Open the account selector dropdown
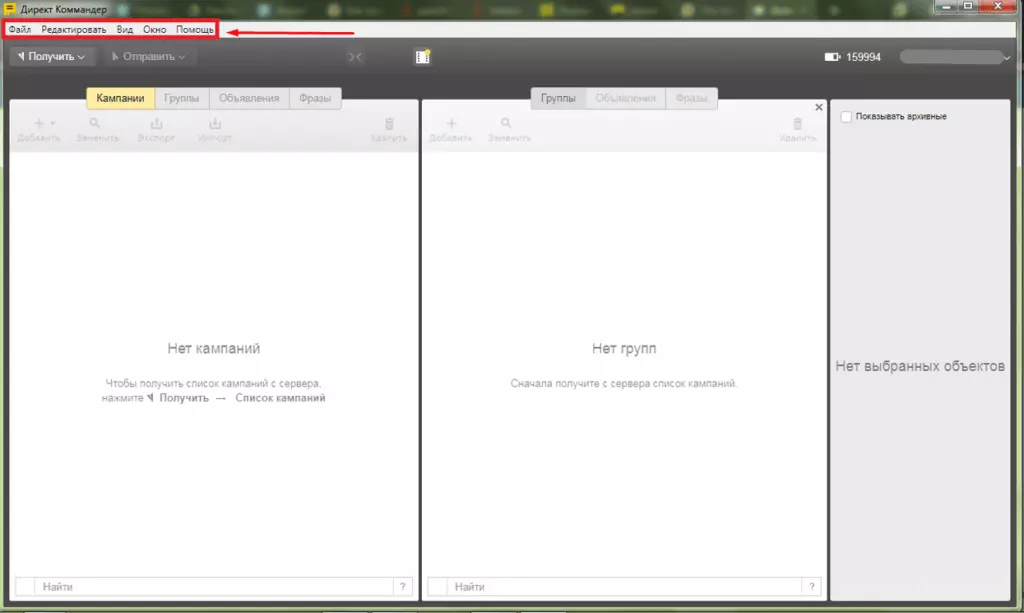 tap(955, 57)
